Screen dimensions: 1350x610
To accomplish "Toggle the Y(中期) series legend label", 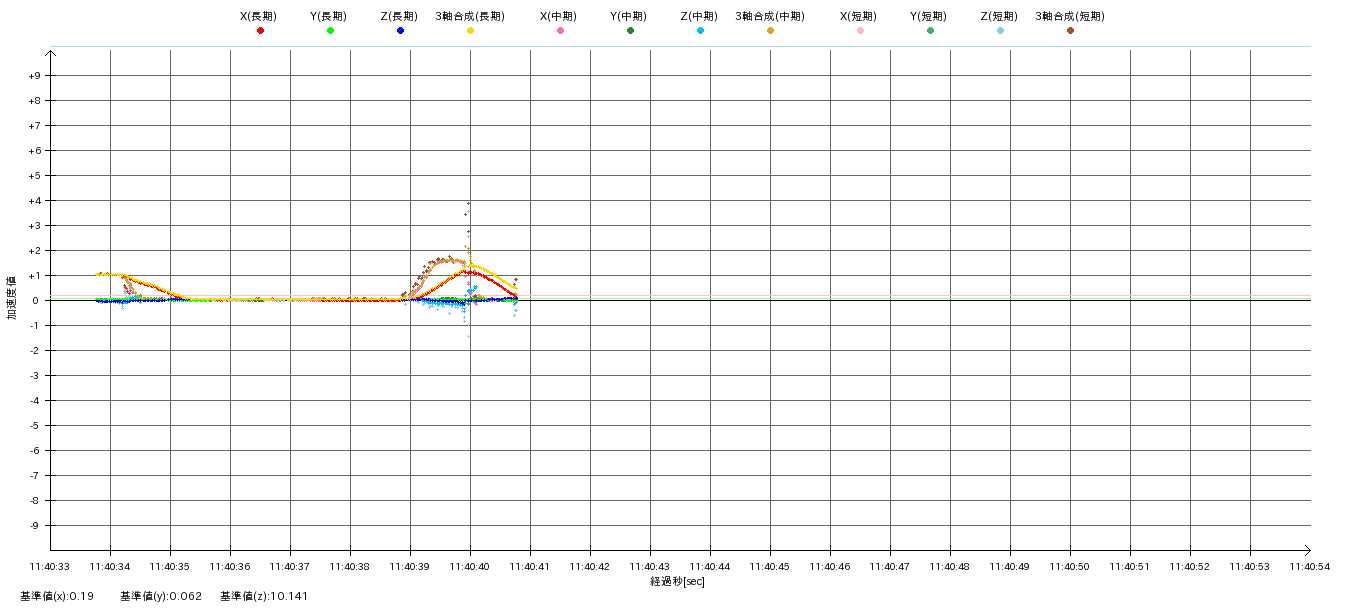I will (629, 16).
